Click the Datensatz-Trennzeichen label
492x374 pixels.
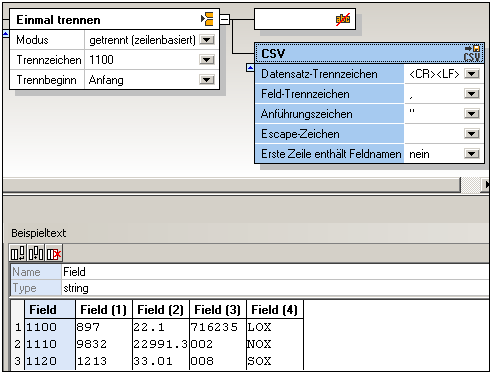(319, 74)
